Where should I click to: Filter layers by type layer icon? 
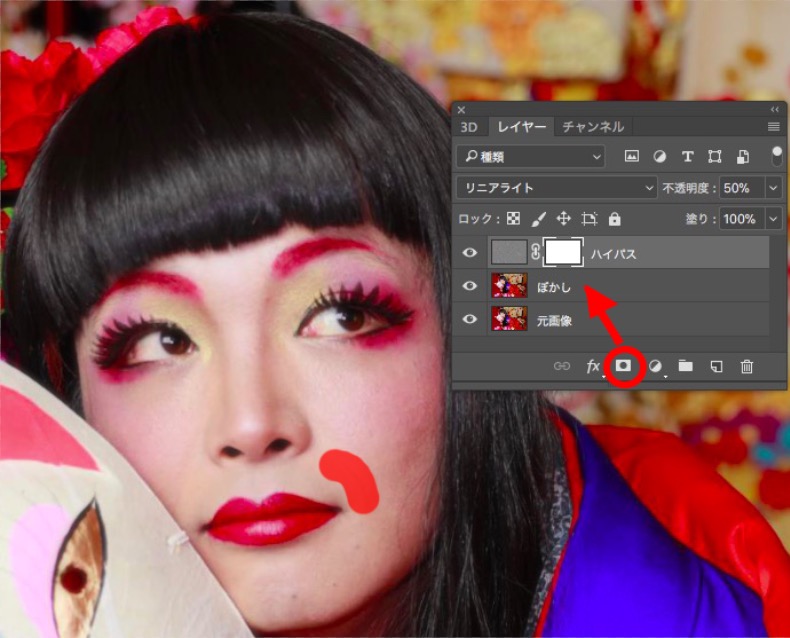coord(687,157)
